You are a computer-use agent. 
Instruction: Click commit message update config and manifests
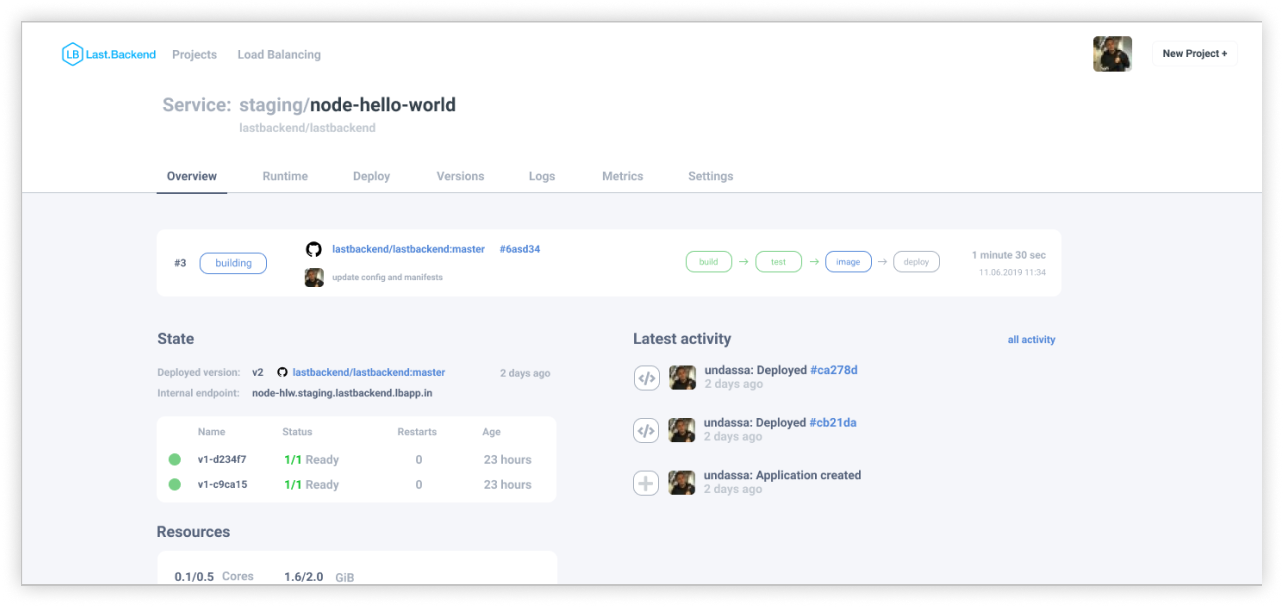[x=387, y=277]
